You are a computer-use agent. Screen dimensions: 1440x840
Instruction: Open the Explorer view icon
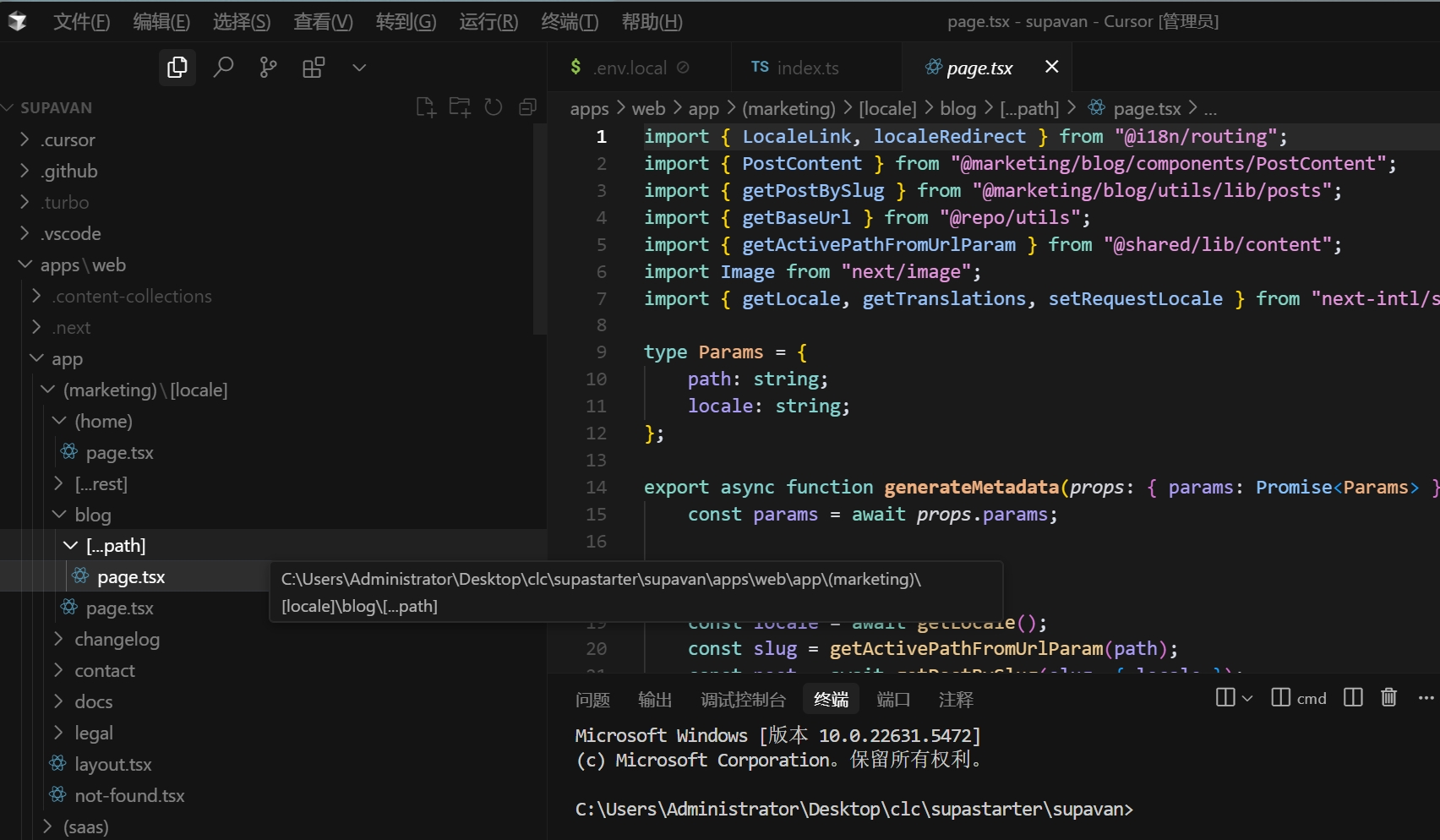[177, 68]
